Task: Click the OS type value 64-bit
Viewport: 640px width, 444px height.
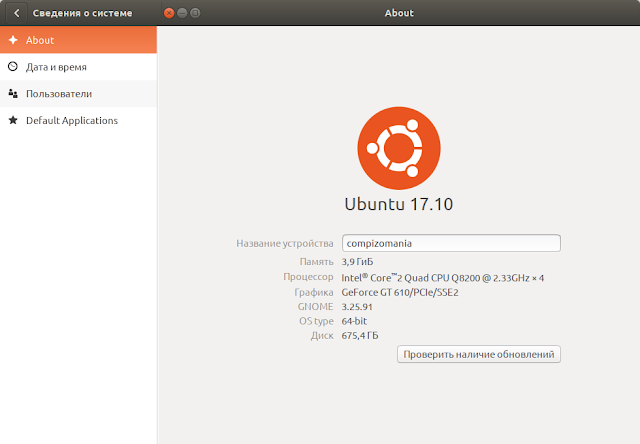Action: [354, 321]
